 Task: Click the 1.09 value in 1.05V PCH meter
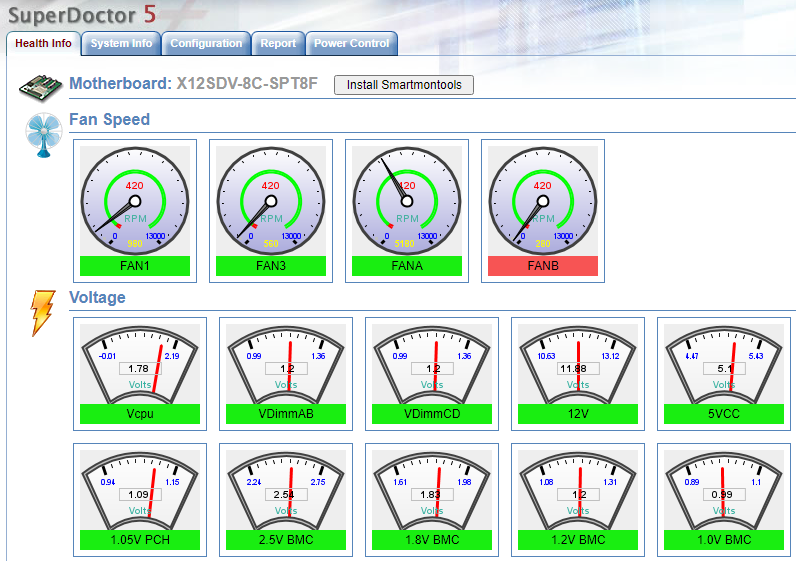pyautogui.click(x=138, y=494)
